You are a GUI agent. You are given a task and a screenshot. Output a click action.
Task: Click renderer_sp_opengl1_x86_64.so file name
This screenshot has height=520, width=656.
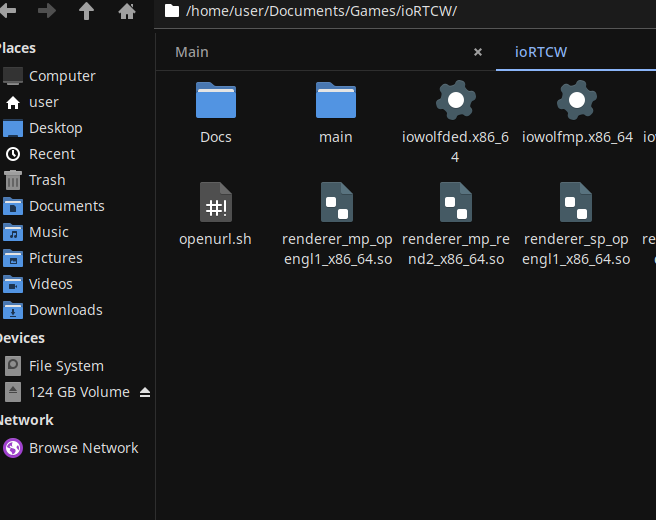point(576,249)
